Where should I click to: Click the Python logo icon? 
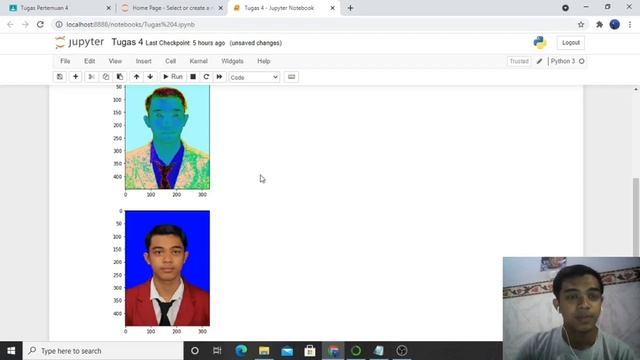(540, 42)
